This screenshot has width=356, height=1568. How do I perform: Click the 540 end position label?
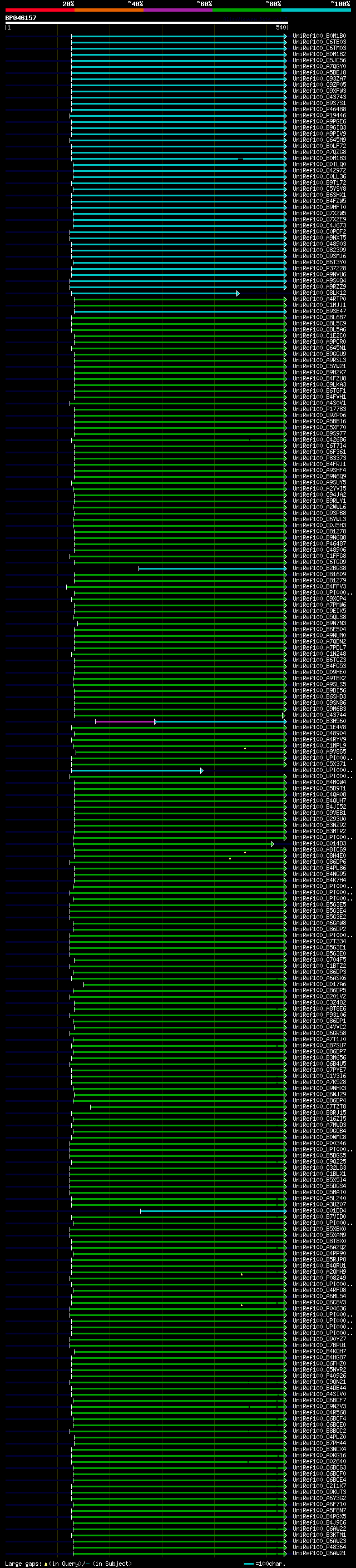click(280, 27)
